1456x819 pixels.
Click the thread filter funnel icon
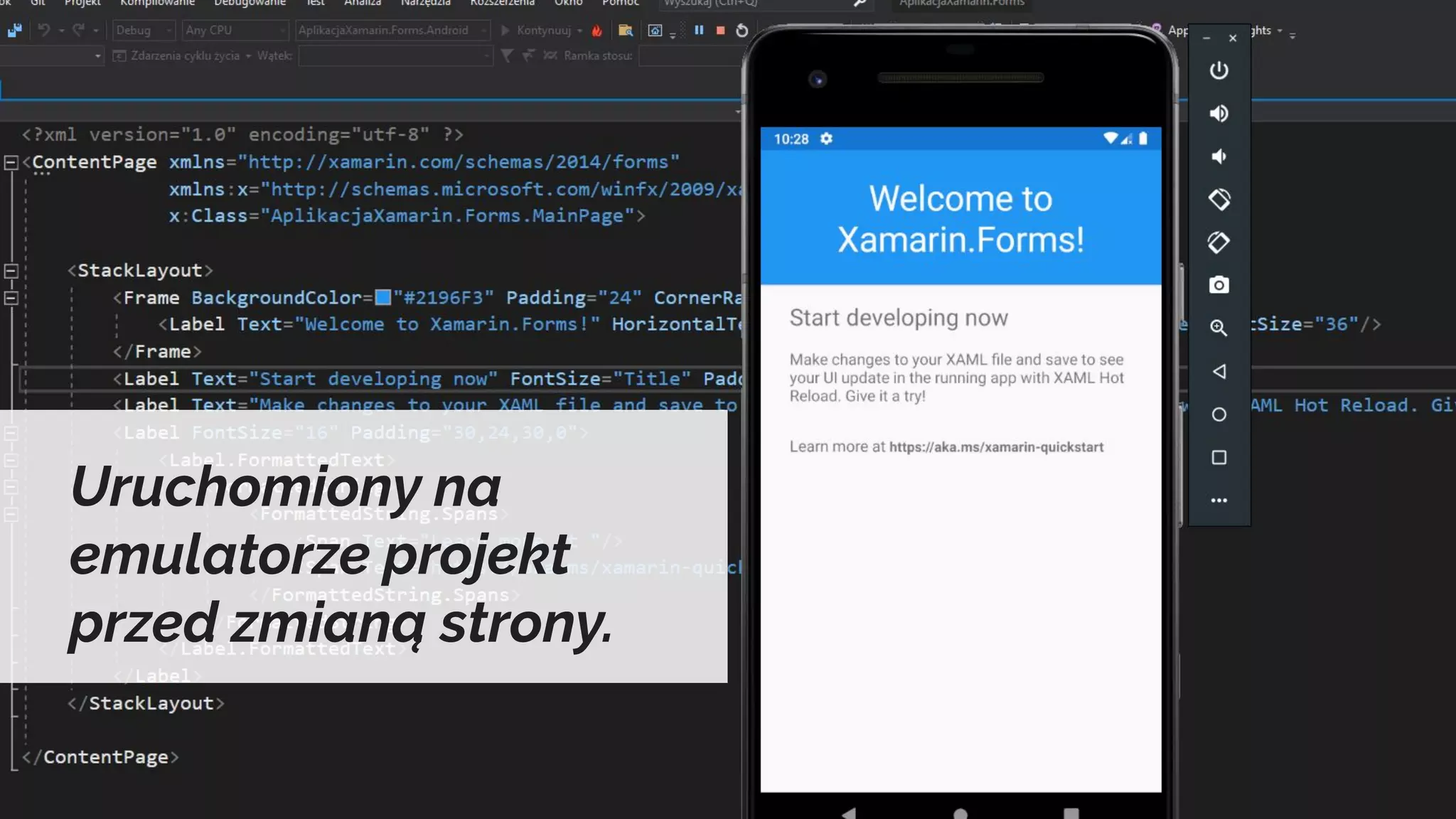[506, 55]
